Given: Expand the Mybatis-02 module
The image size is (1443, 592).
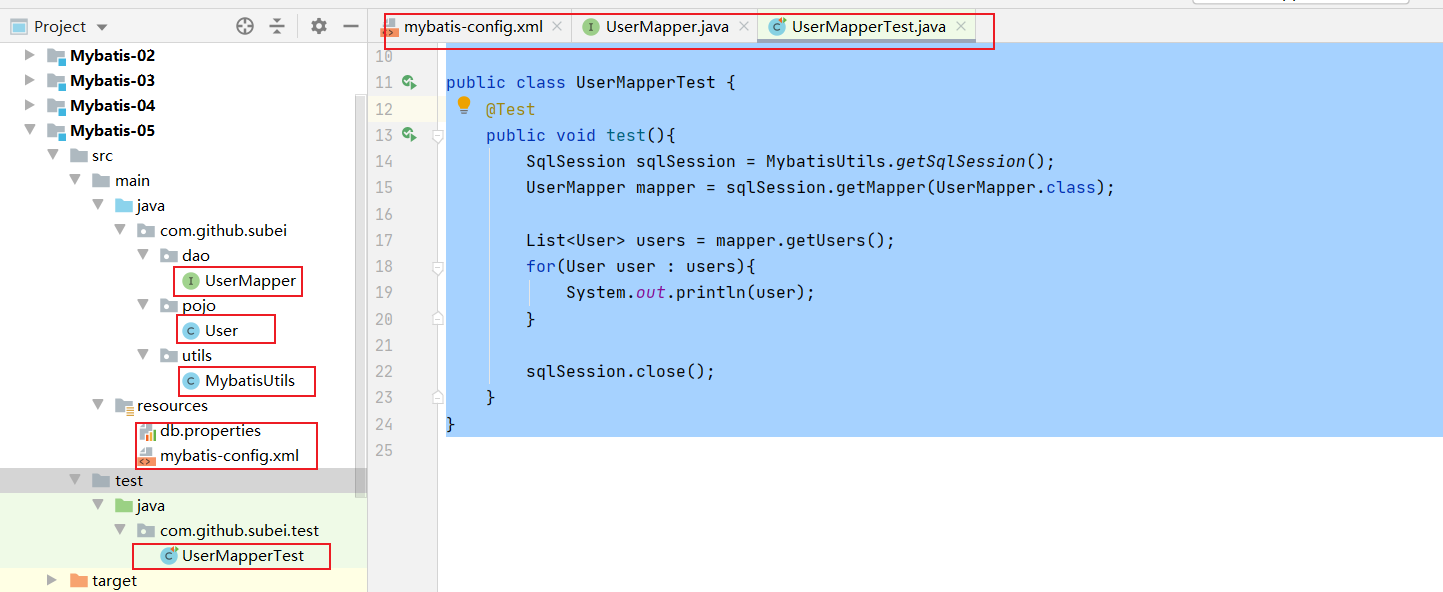Looking at the screenshot, I should [x=30, y=56].
